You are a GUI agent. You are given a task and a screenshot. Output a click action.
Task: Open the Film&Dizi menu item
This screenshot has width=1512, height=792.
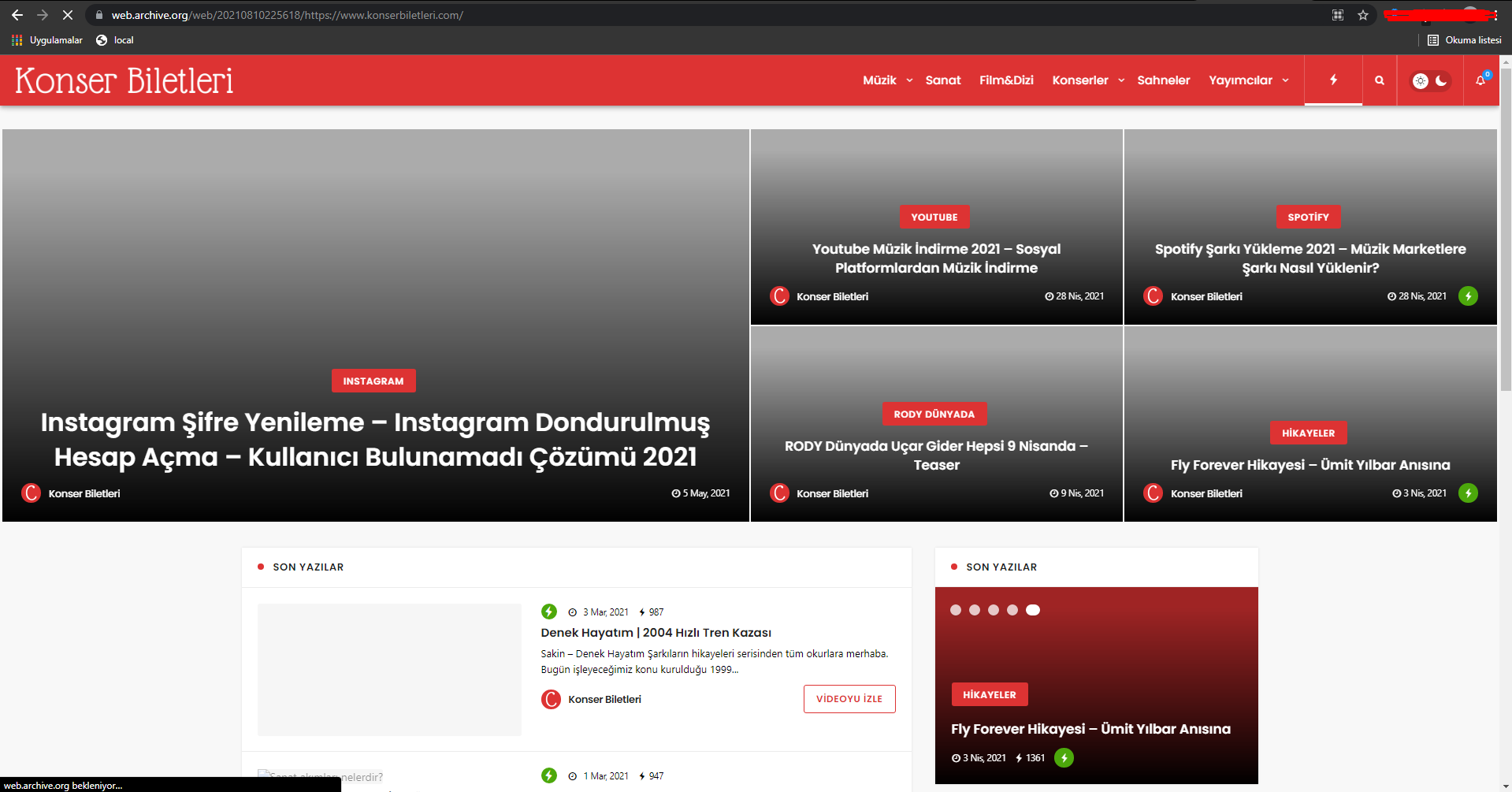[x=1006, y=80]
